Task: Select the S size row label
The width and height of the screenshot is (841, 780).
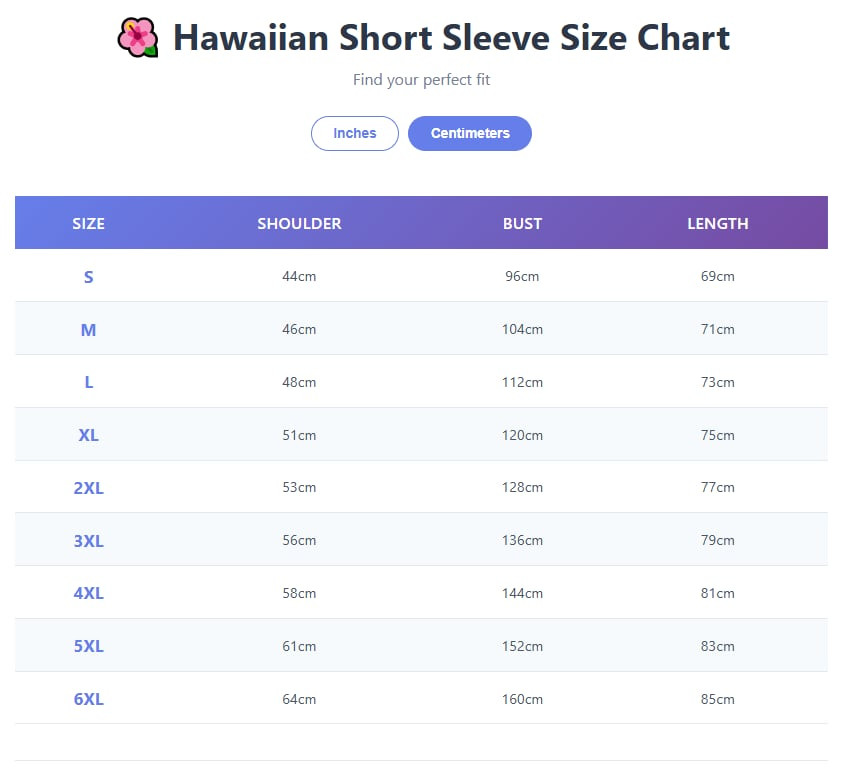Action: 88,277
